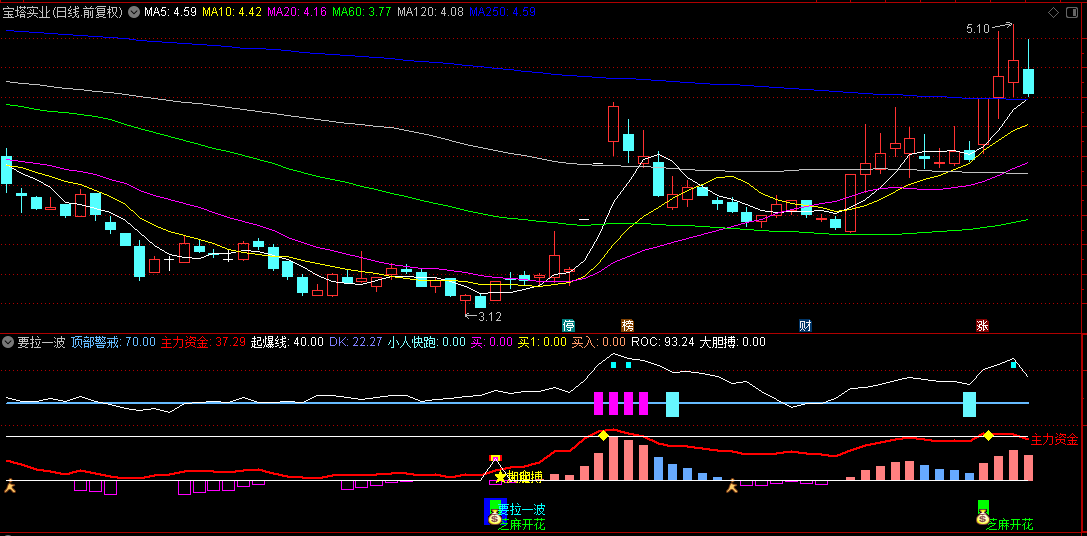The image size is (1087, 536).
Task: Click the yellow 大胆搏 label beside star
Action: (524, 476)
